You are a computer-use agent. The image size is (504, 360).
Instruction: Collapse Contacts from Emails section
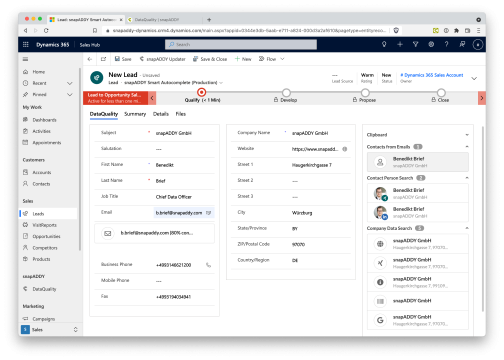(x=467, y=147)
